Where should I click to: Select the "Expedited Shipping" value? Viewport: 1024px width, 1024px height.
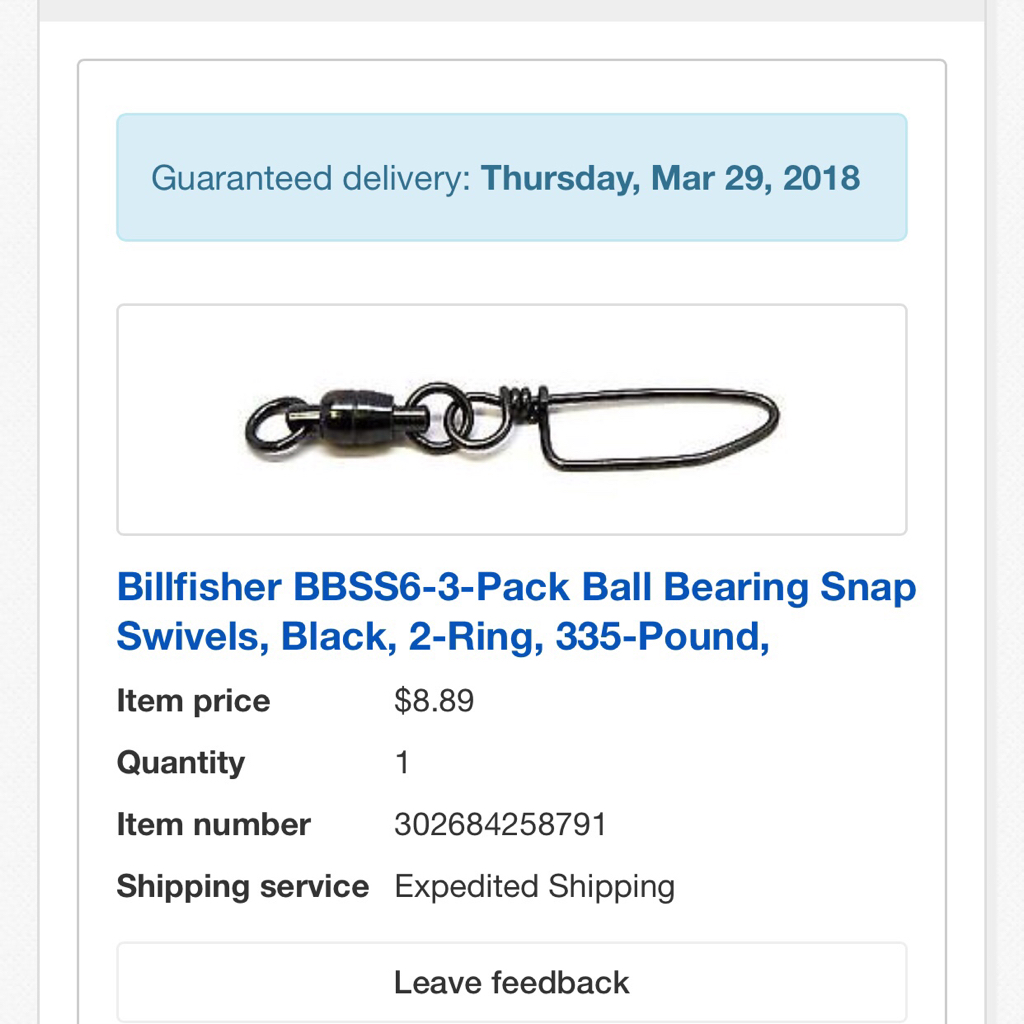click(x=534, y=887)
